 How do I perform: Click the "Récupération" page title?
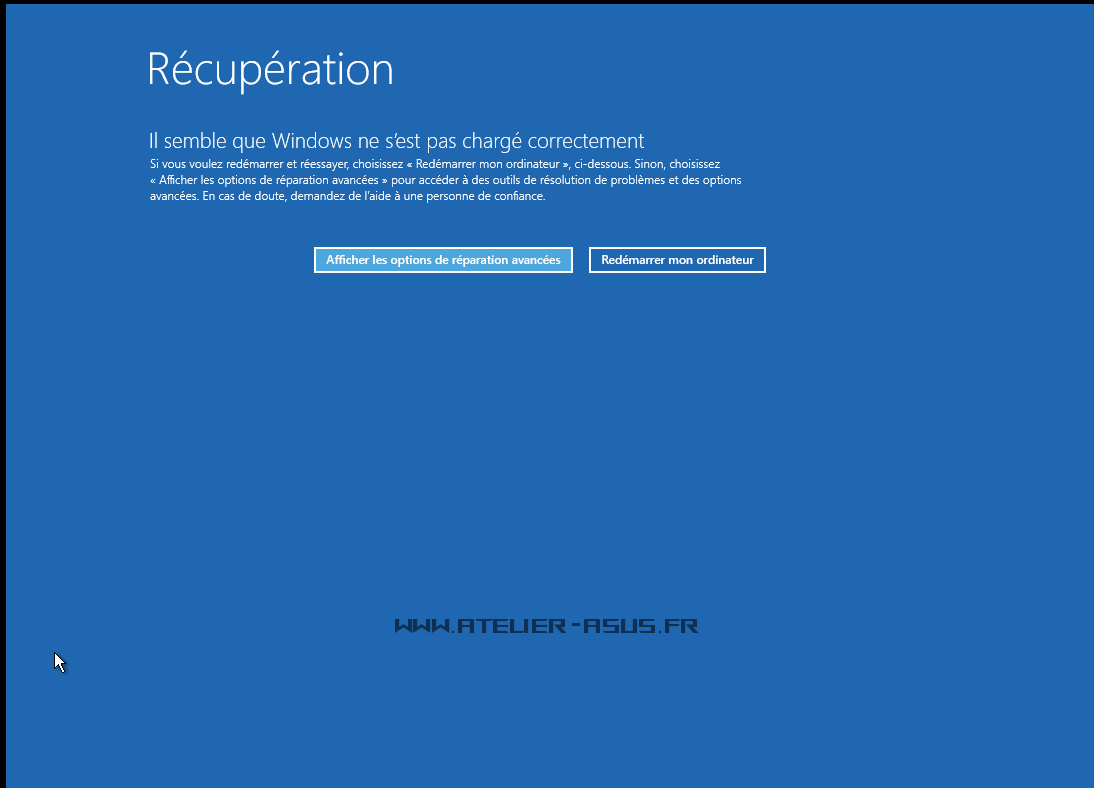pos(270,70)
